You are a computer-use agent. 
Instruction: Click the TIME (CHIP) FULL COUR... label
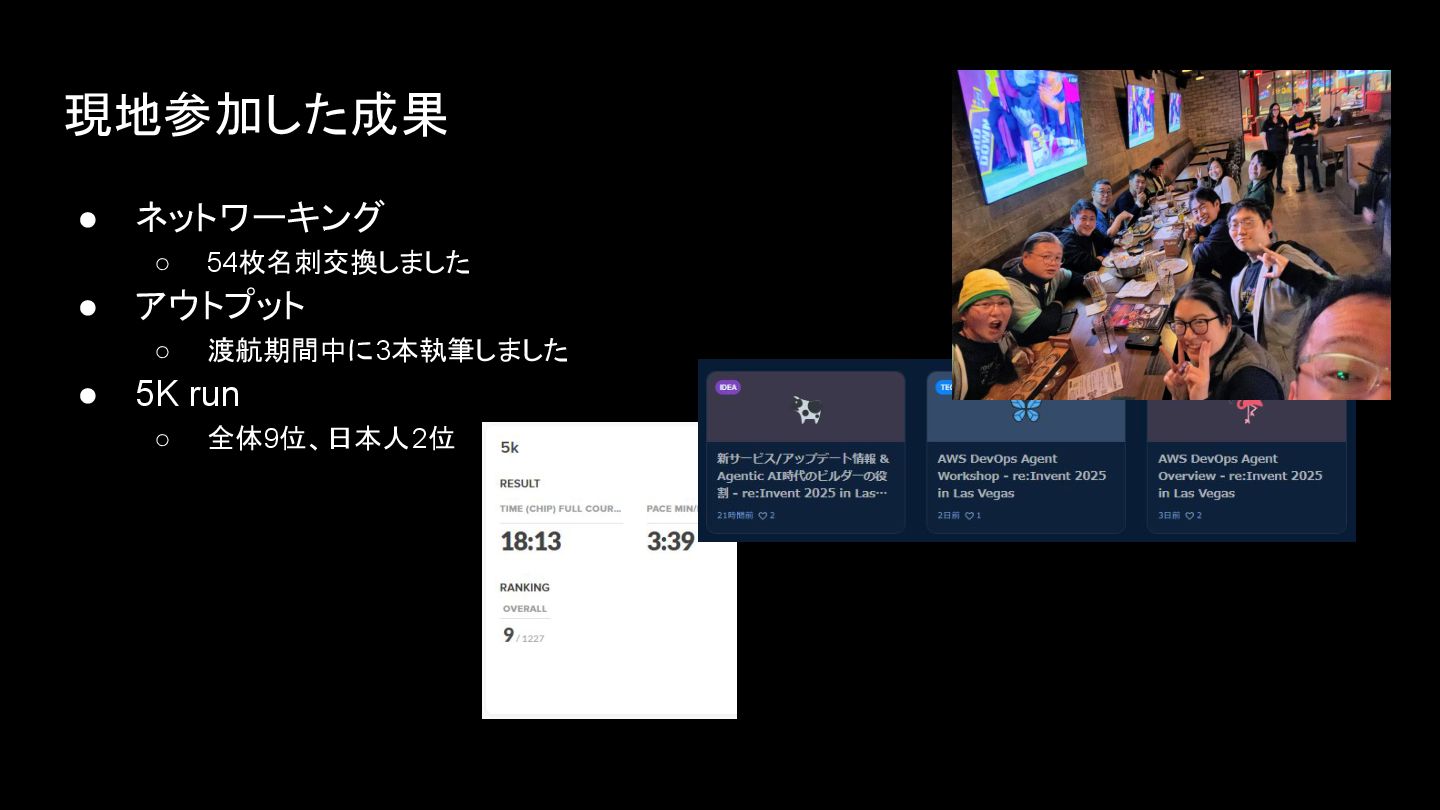(561, 509)
